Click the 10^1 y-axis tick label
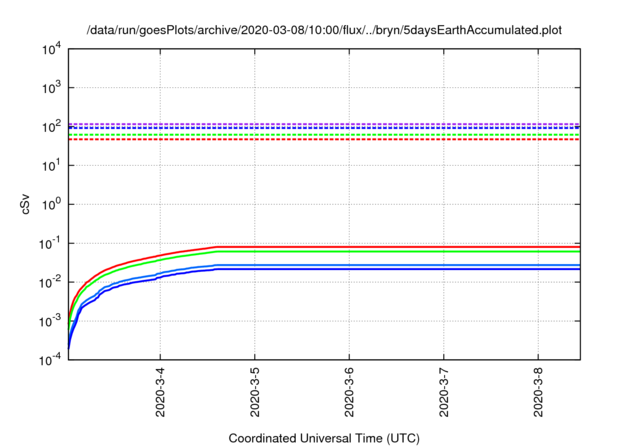This screenshot has width=640, height=448. (51, 166)
